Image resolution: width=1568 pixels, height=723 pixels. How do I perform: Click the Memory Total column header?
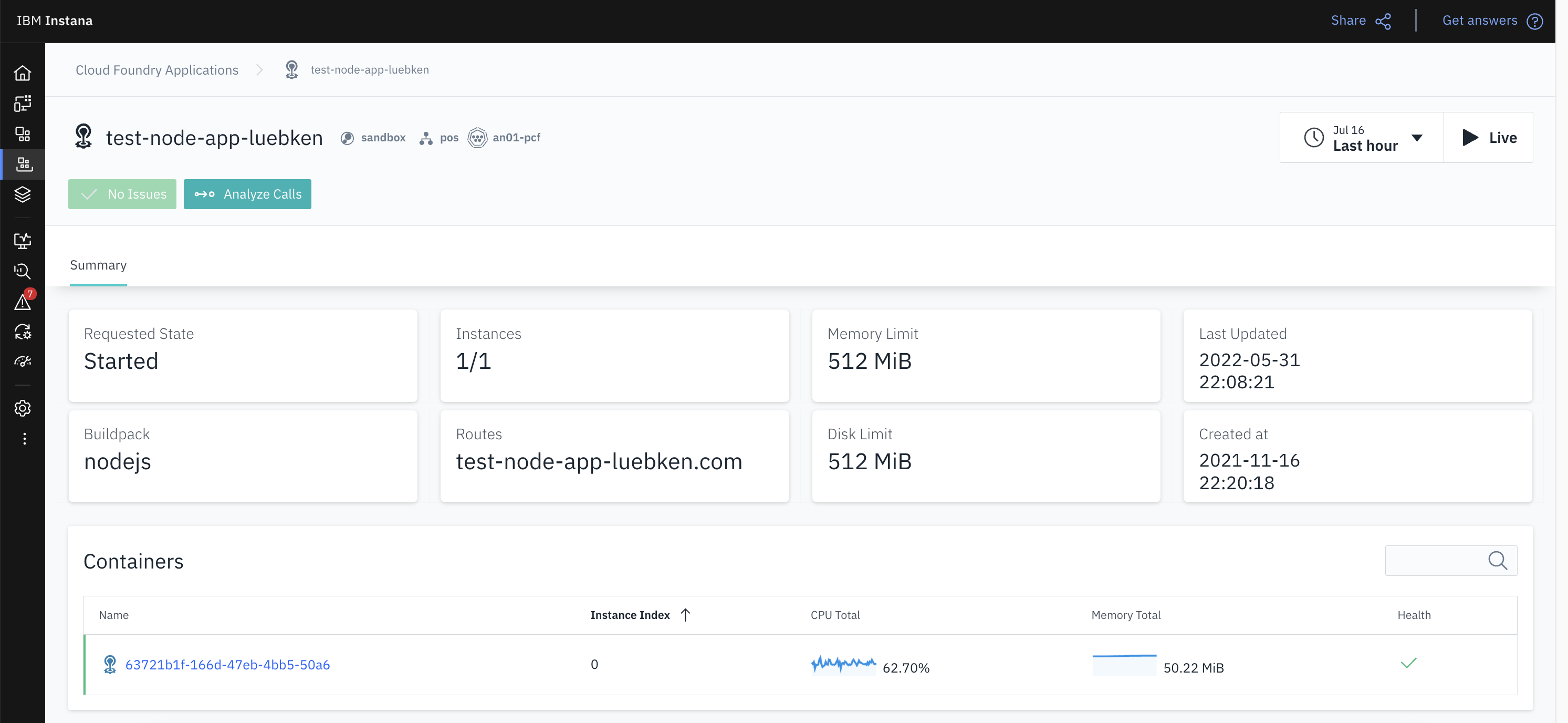point(1125,615)
